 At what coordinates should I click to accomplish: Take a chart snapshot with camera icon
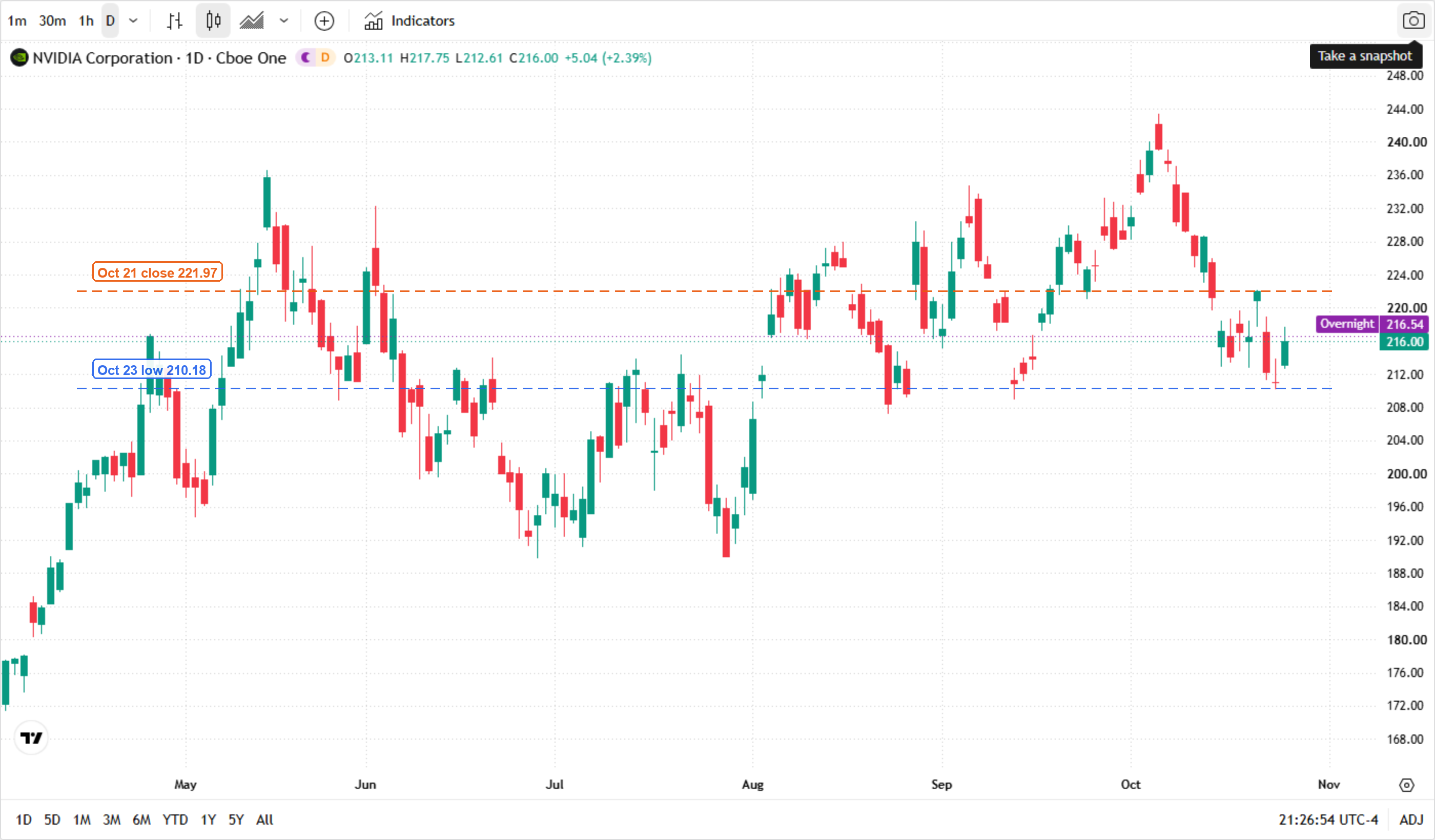click(1413, 21)
